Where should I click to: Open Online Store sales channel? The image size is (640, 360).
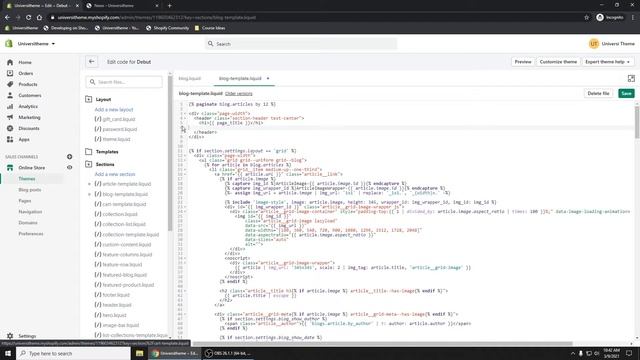(x=31, y=168)
